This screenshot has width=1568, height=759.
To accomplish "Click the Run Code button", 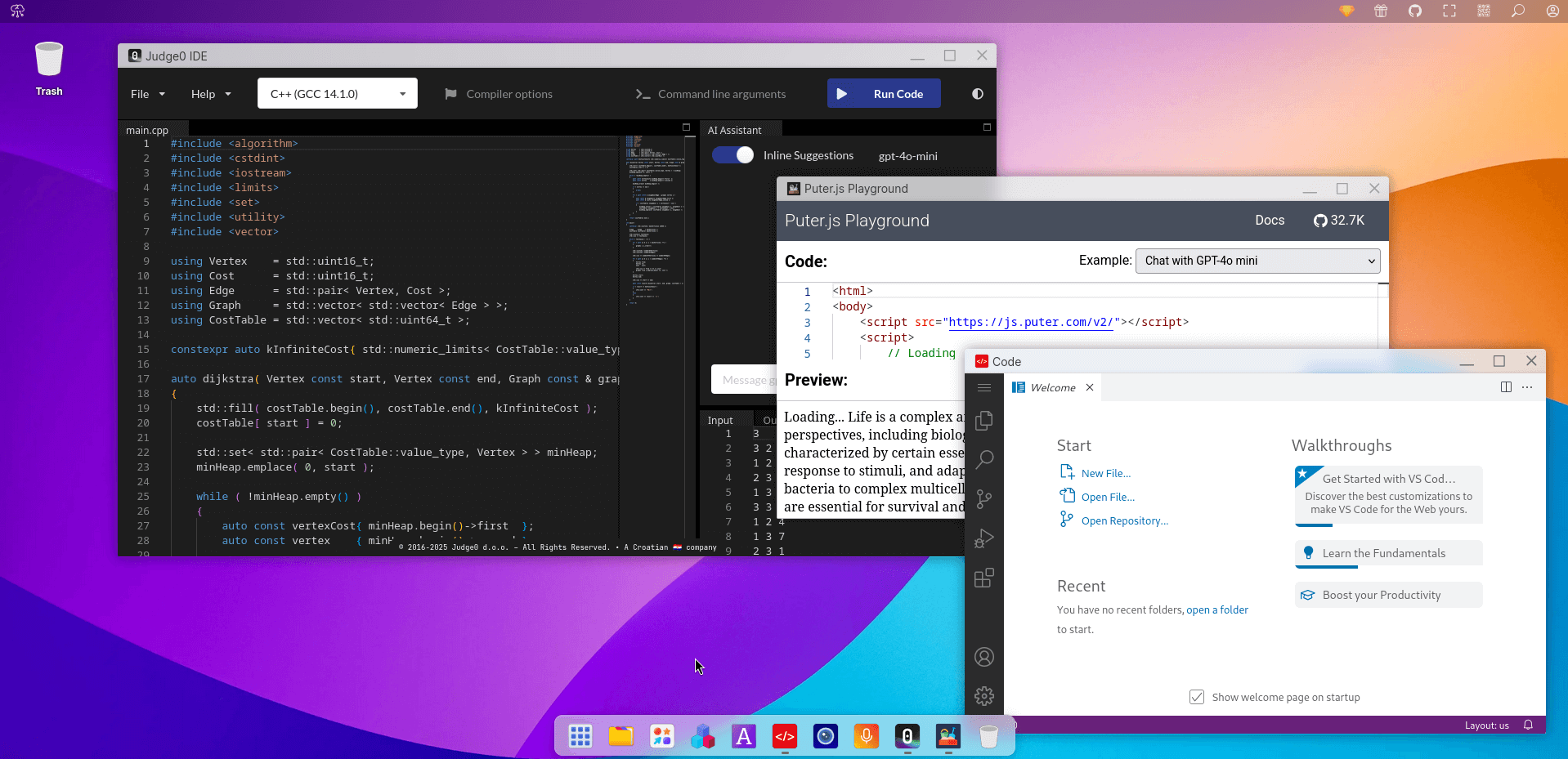I will 884,93.
